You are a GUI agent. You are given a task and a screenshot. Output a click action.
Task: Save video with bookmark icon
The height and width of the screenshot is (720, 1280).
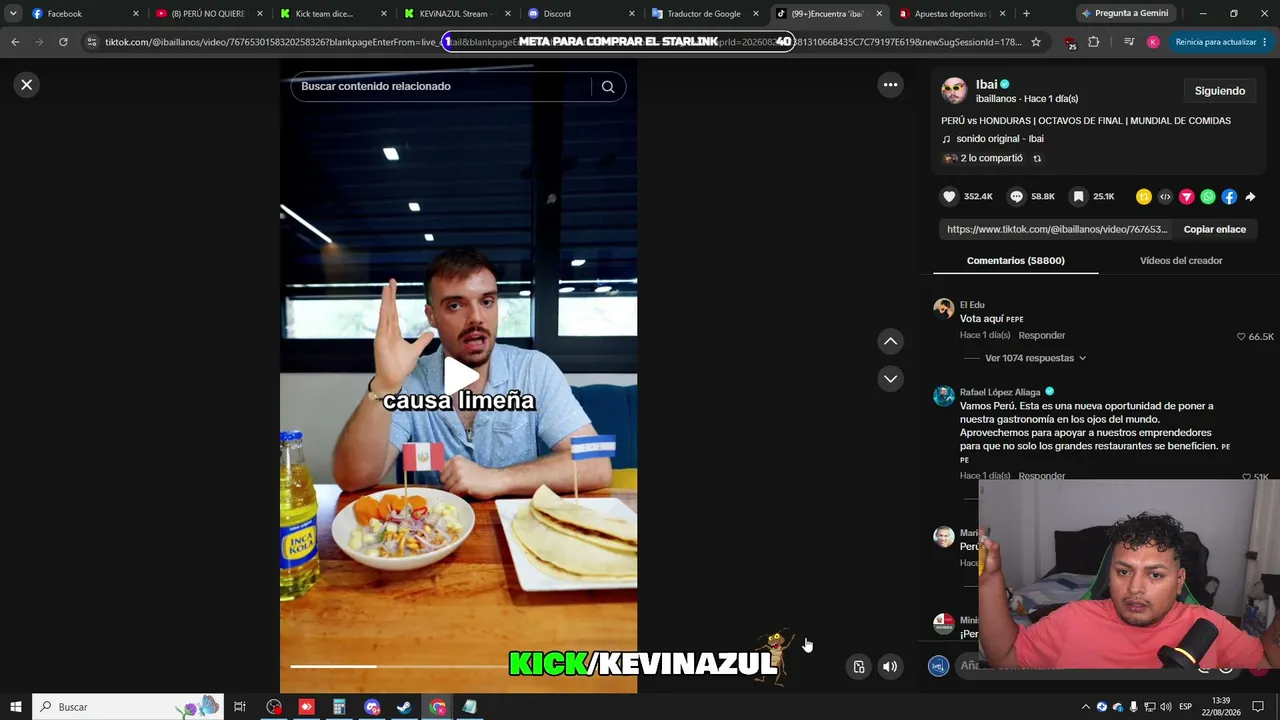[x=1078, y=197]
